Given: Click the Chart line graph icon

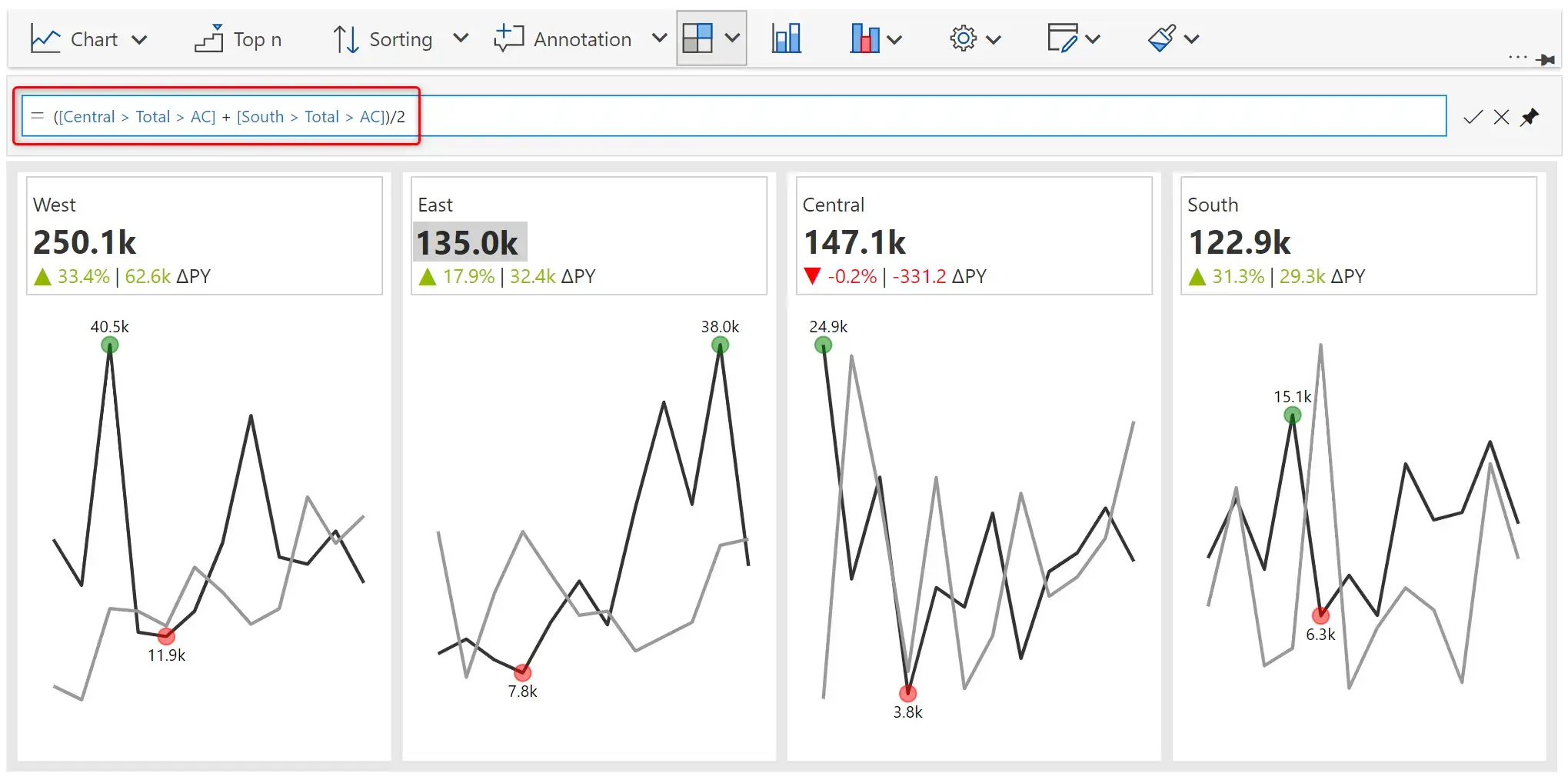Looking at the screenshot, I should pos(45,38).
